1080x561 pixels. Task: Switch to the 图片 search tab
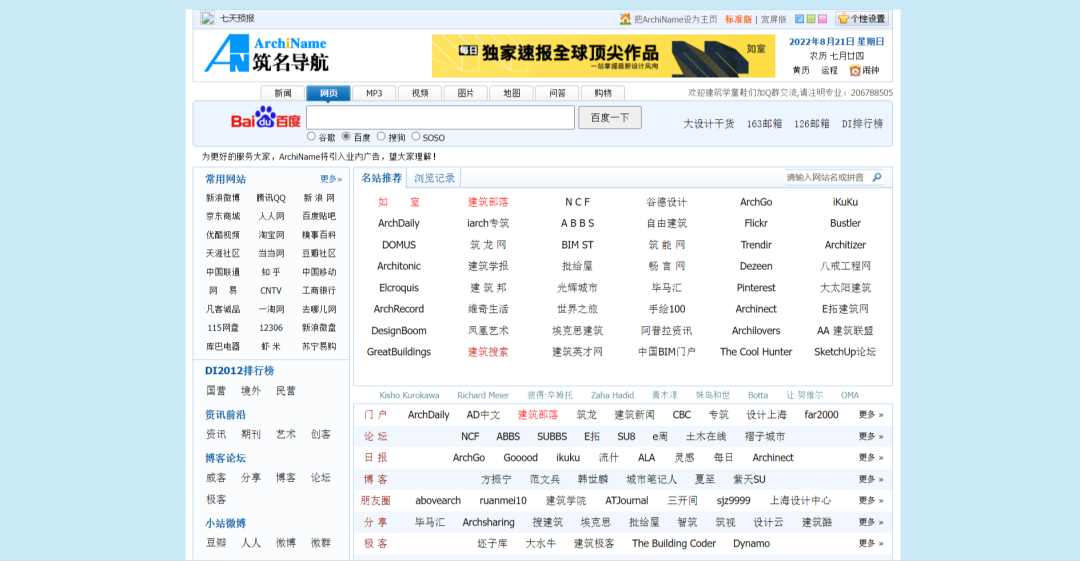pos(466,93)
